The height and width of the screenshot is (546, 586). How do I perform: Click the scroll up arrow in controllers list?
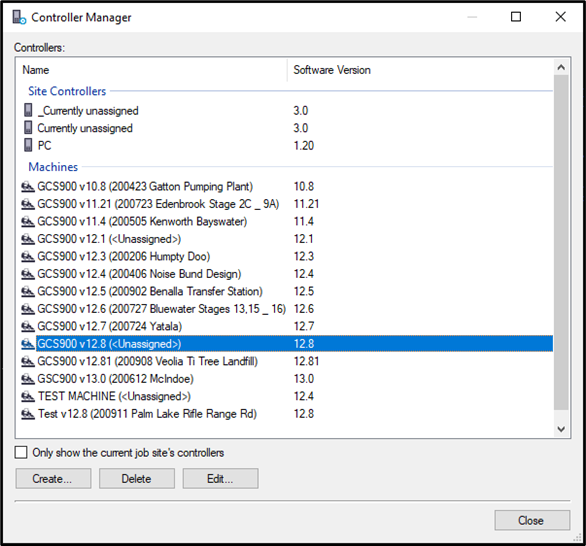coord(561,67)
